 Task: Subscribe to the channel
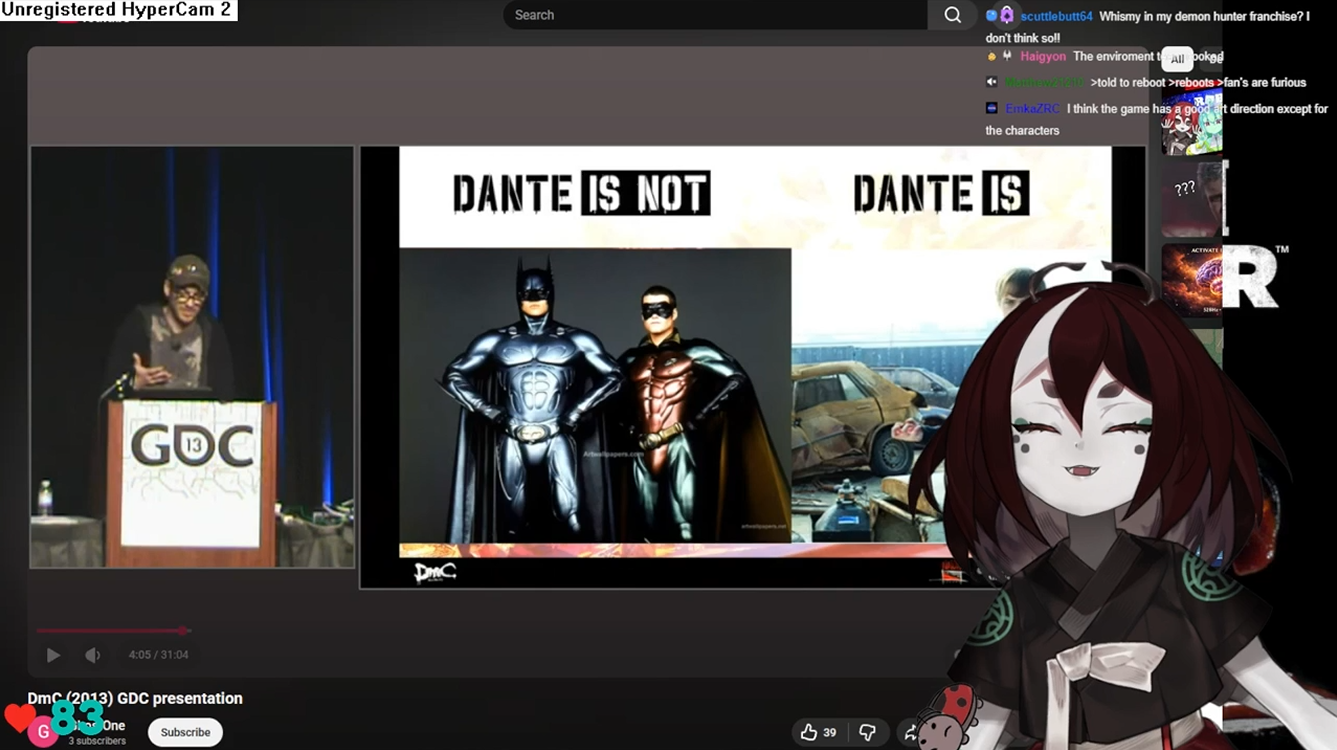(x=185, y=732)
